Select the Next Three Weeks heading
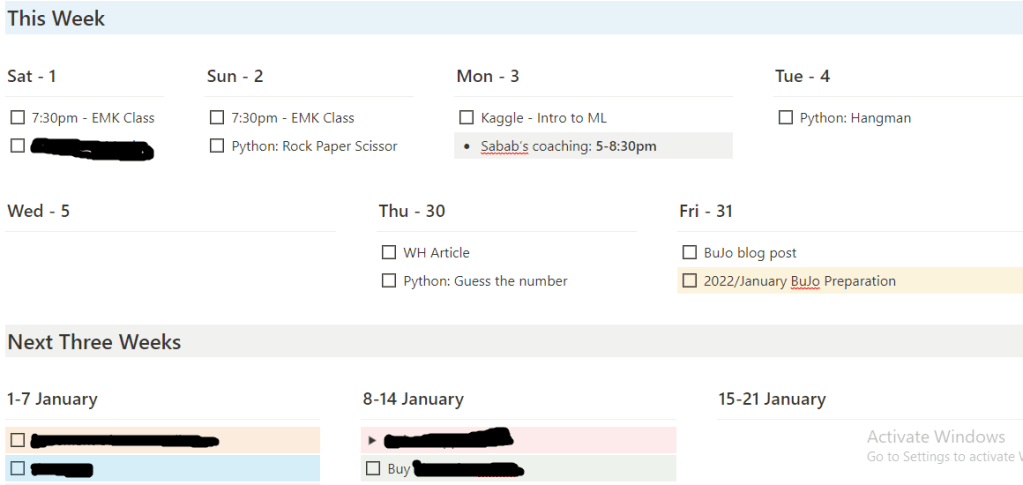 [94, 342]
